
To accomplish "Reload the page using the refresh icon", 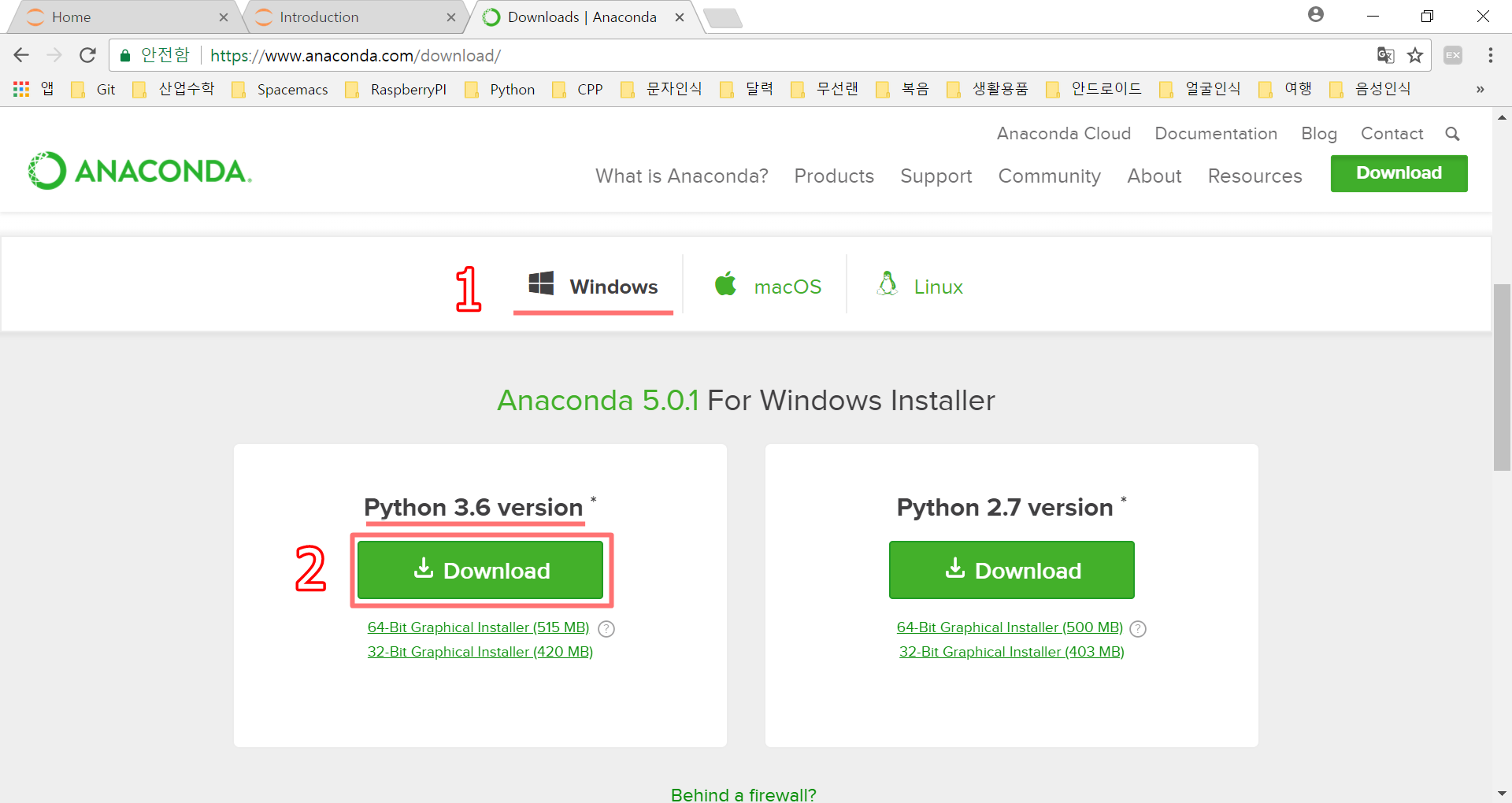I will click(87, 55).
